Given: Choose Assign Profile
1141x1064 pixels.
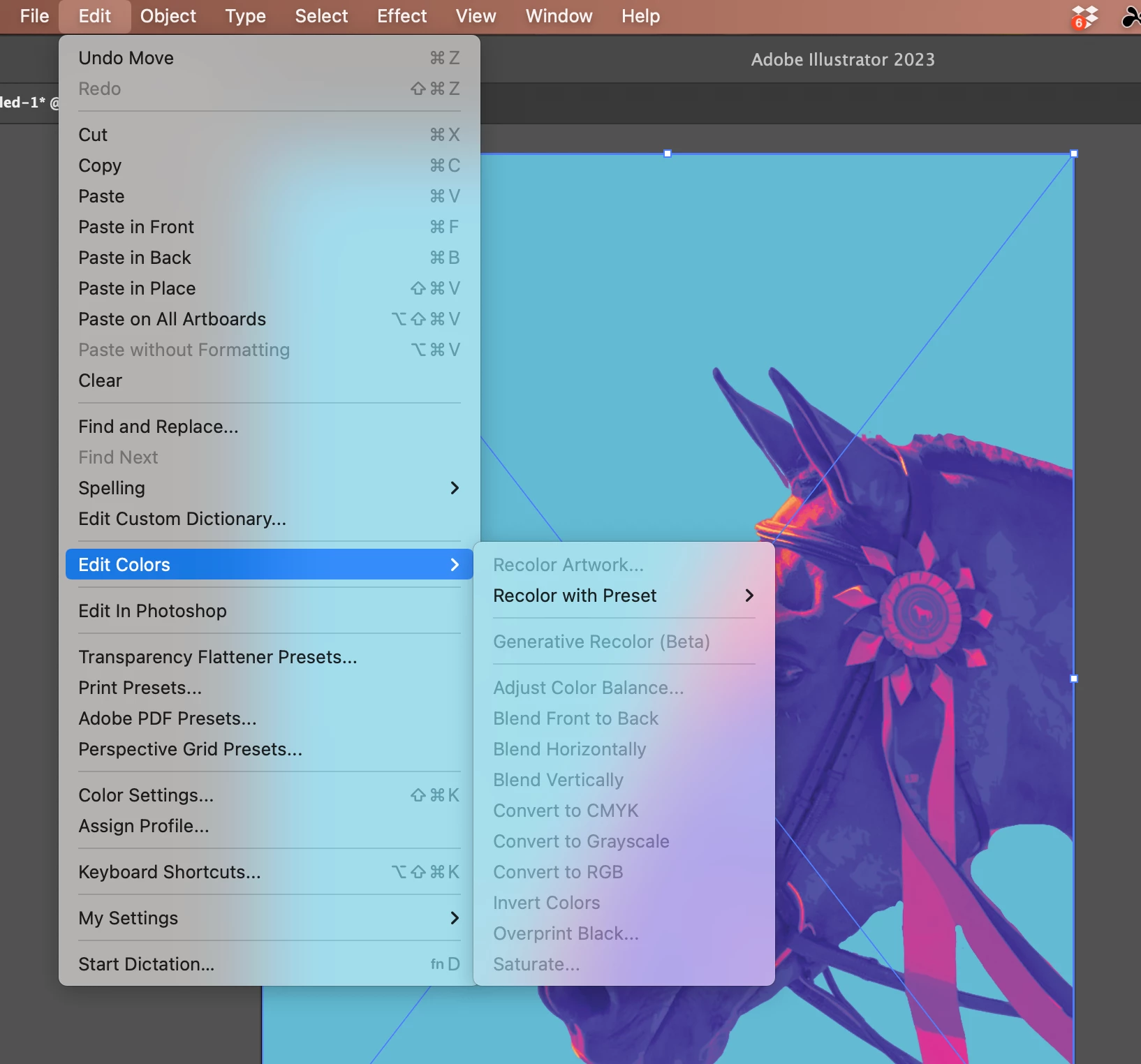Looking at the screenshot, I should pos(269,826).
